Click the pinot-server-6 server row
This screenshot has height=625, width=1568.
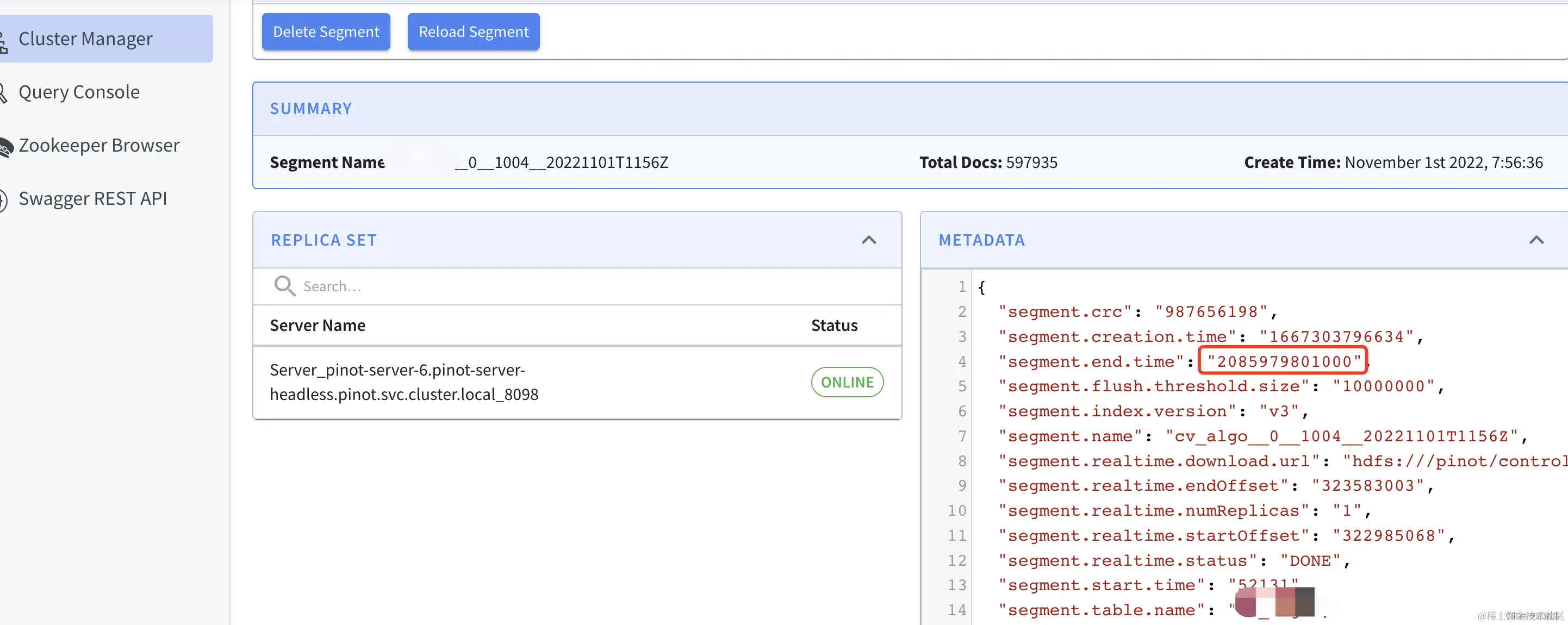pyautogui.click(x=403, y=382)
